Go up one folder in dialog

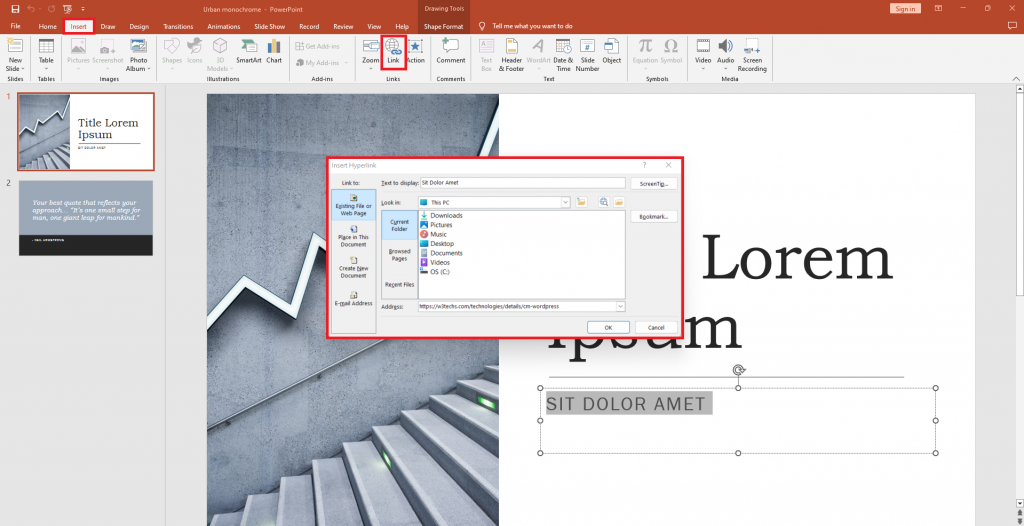pos(581,202)
